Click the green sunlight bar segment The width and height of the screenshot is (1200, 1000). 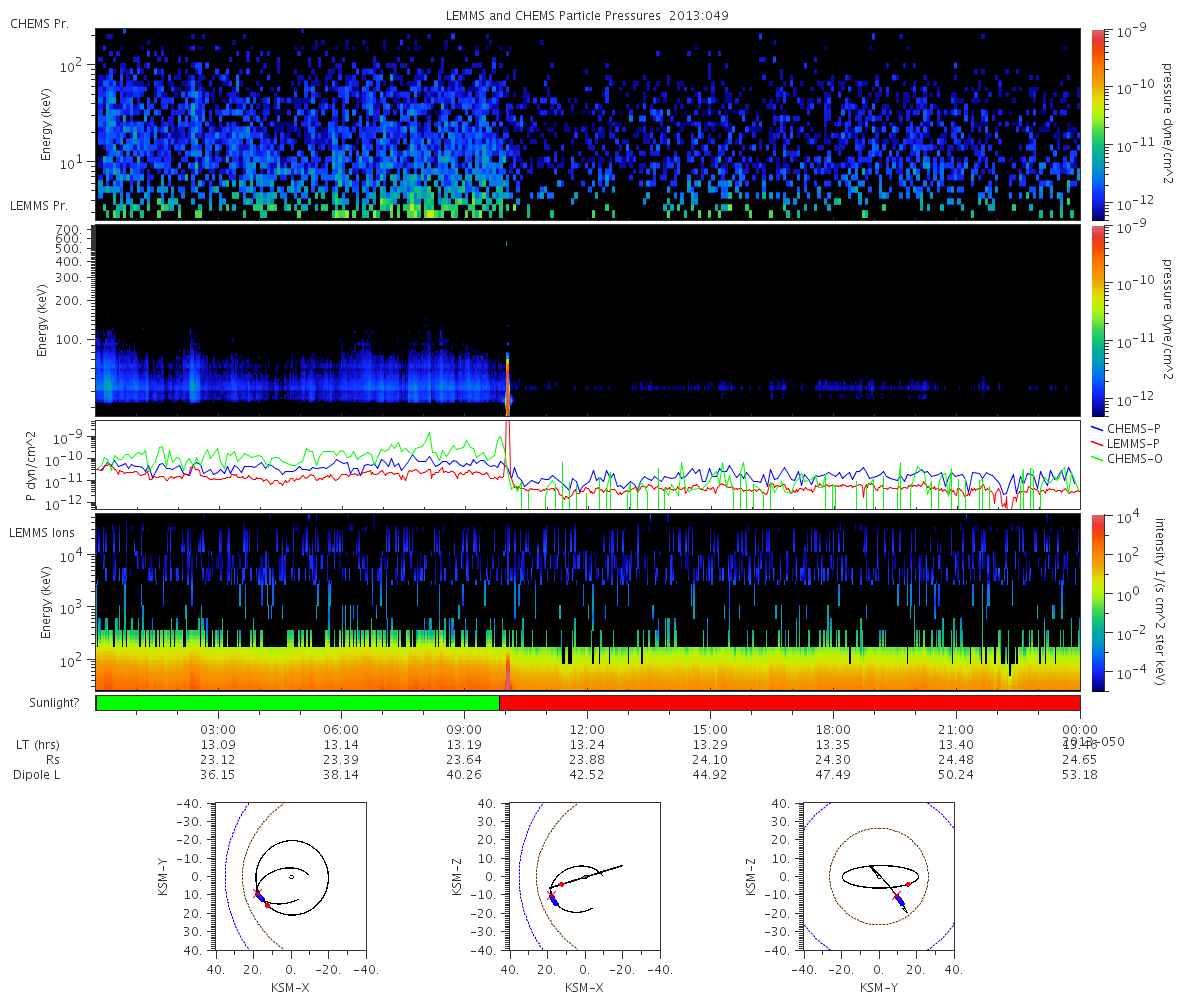298,703
